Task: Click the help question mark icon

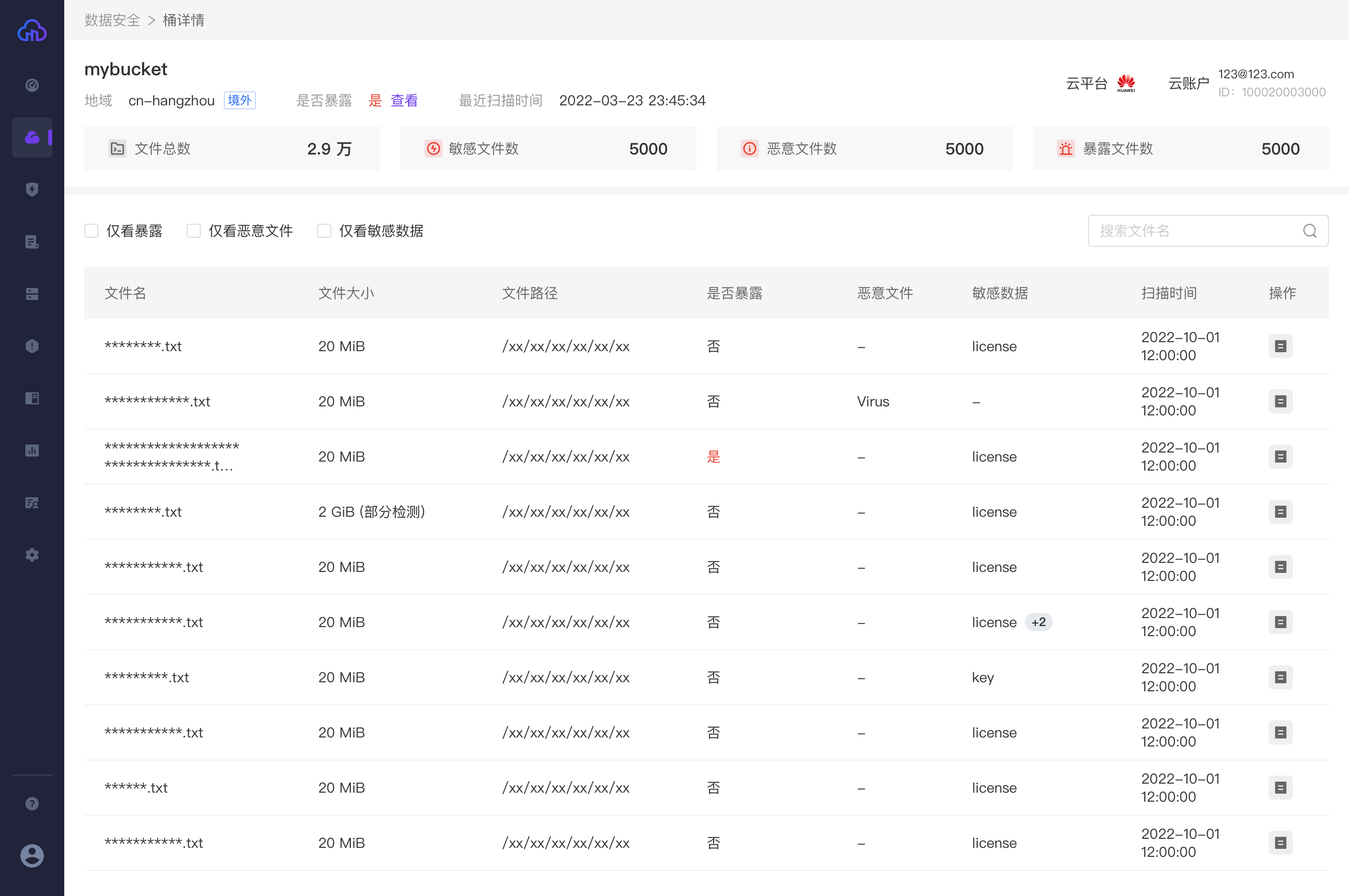Action: 32,803
